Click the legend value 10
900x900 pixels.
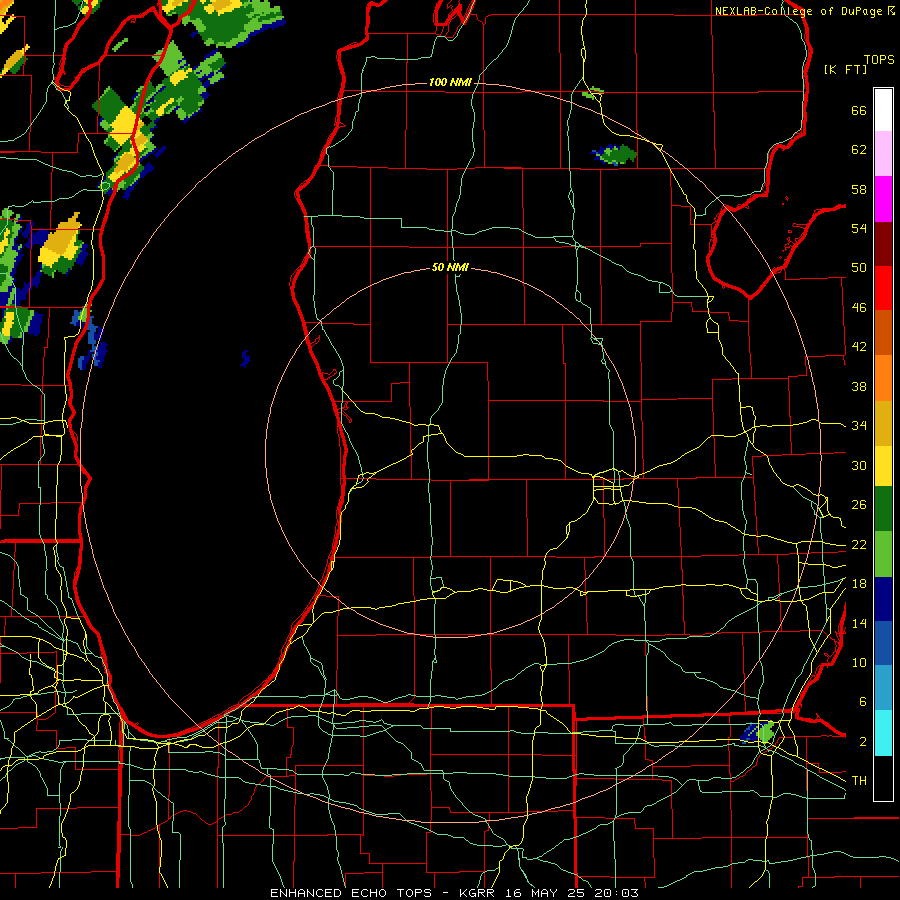click(x=859, y=662)
